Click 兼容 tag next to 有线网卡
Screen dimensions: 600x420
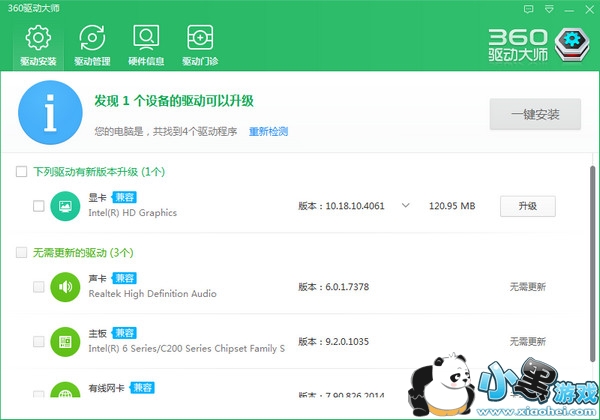tap(142, 387)
